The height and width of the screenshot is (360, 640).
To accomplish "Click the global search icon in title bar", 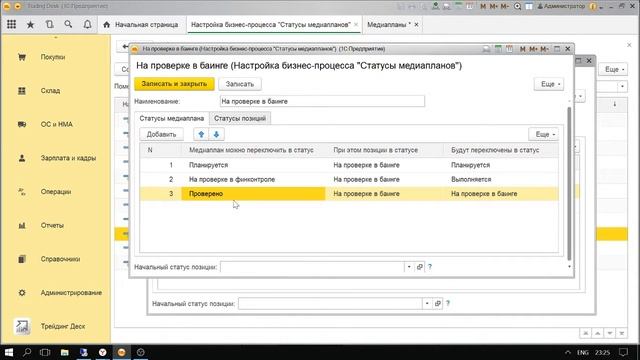I will (x=518, y=6).
